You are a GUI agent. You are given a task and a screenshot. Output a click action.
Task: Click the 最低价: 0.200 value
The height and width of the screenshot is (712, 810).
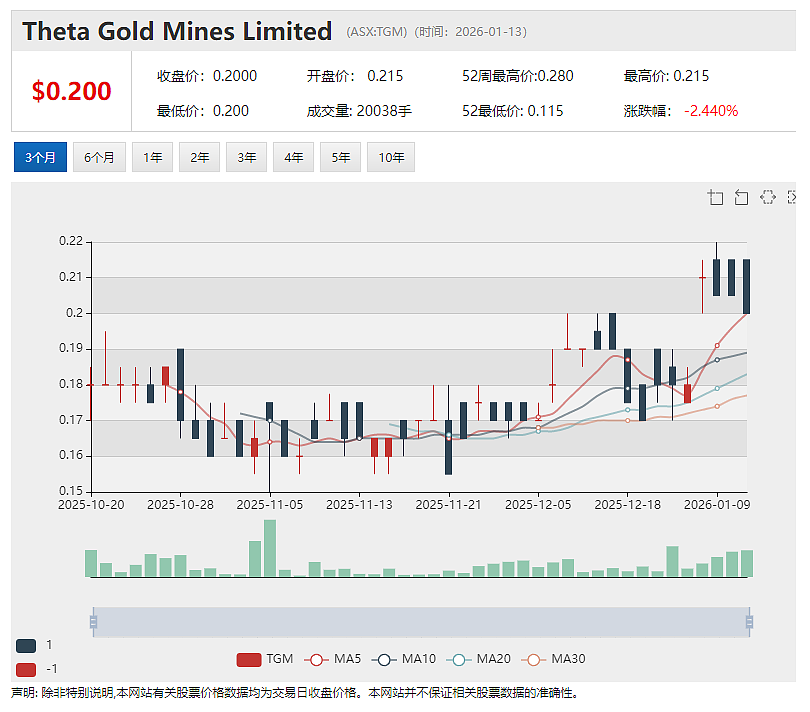click(202, 111)
